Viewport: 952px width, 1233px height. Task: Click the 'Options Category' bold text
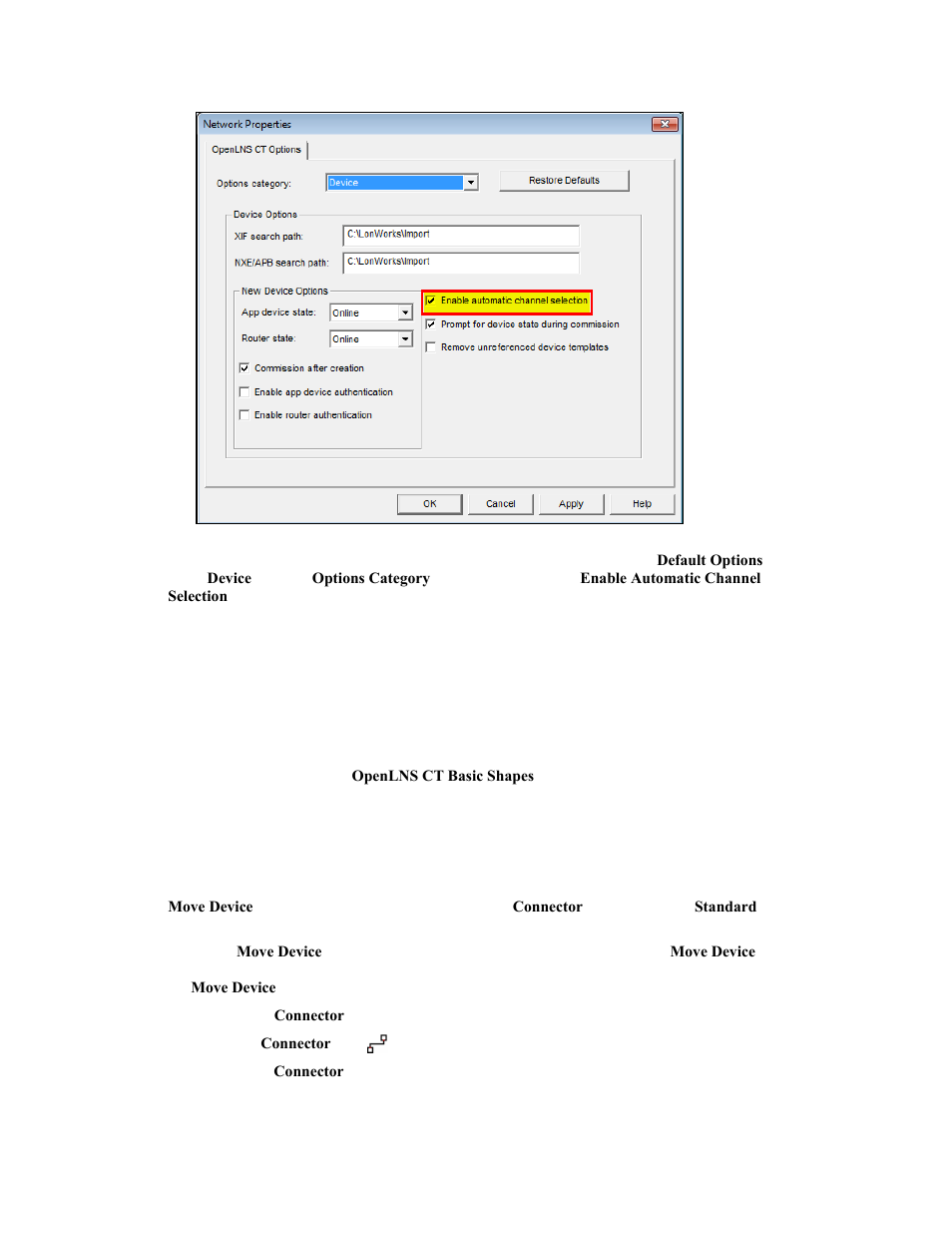[x=371, y=578]
